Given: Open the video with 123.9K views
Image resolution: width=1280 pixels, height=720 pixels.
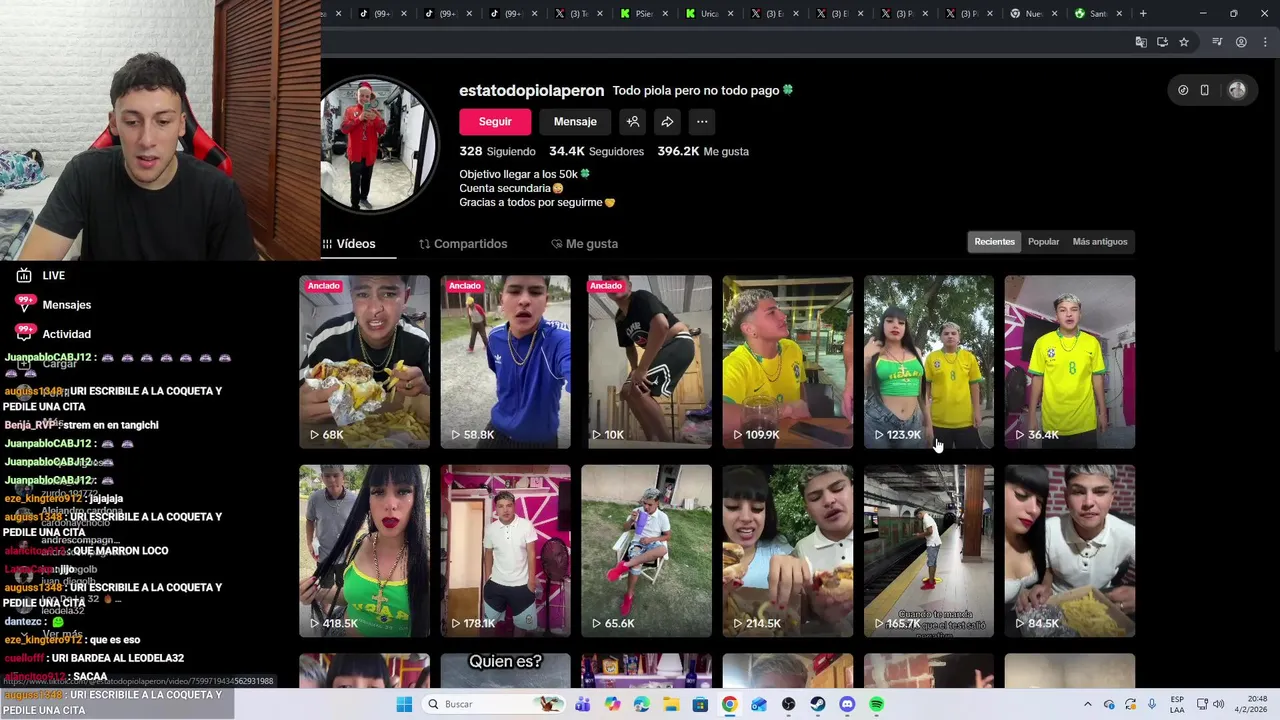Looking at the screenshot, I should pos(928,362).
